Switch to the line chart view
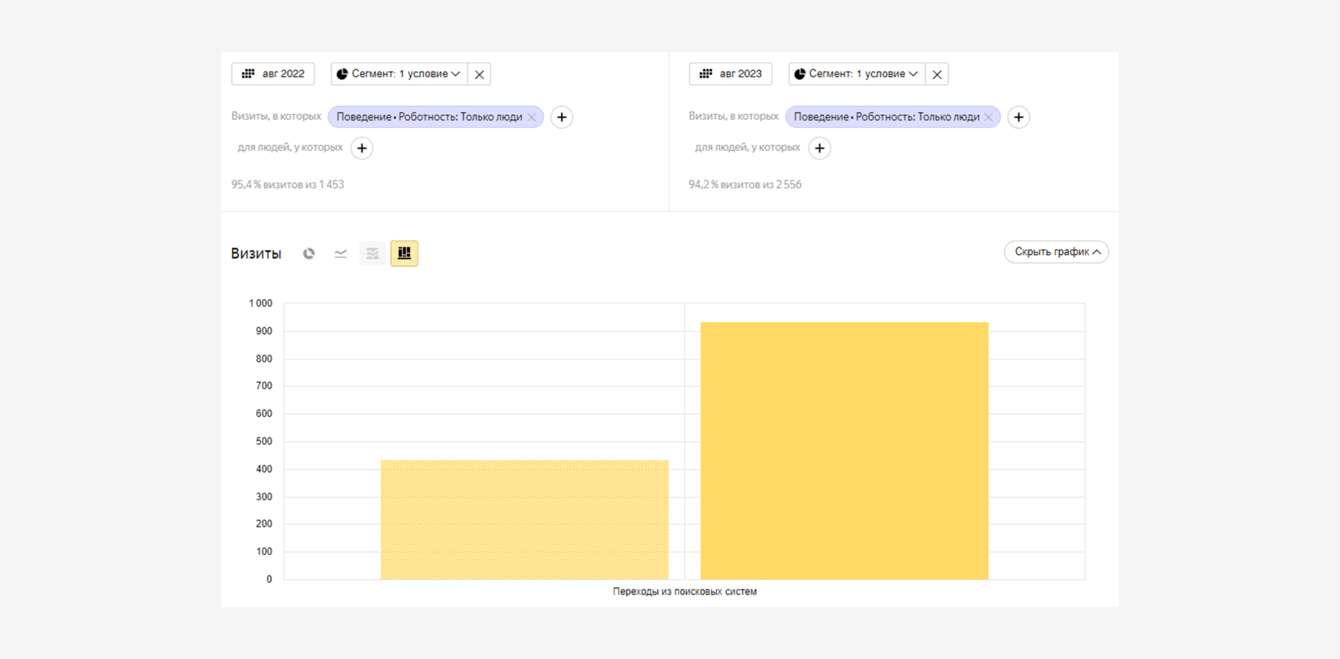Image resolution: width=1340 pixels, height=659 pixels. click(341, 254)
